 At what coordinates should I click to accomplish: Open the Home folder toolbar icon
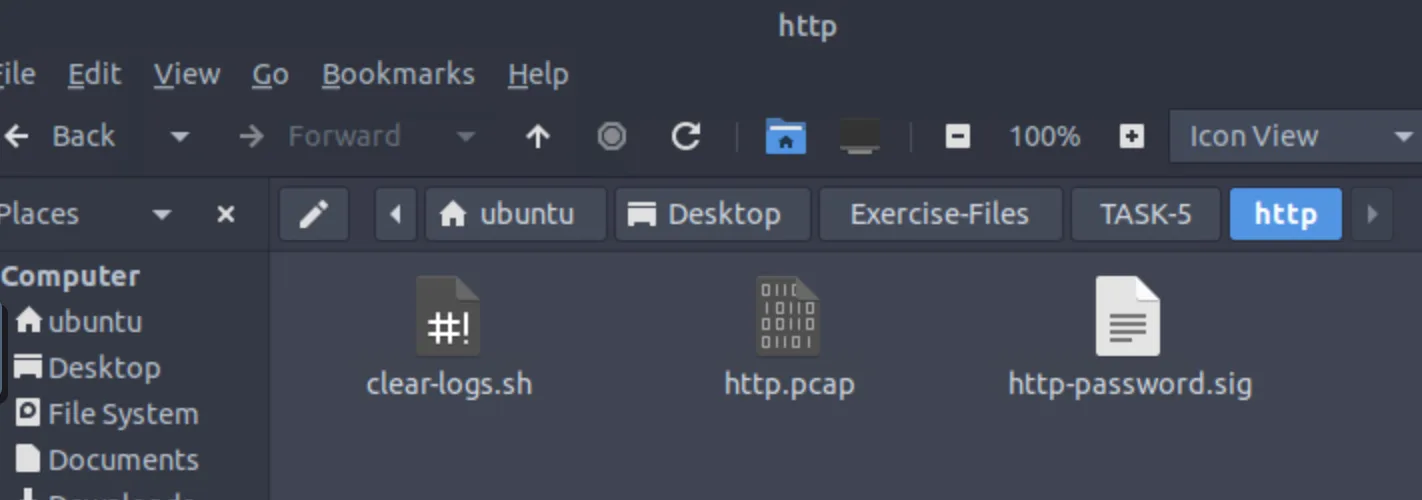[x=786, y=137]
